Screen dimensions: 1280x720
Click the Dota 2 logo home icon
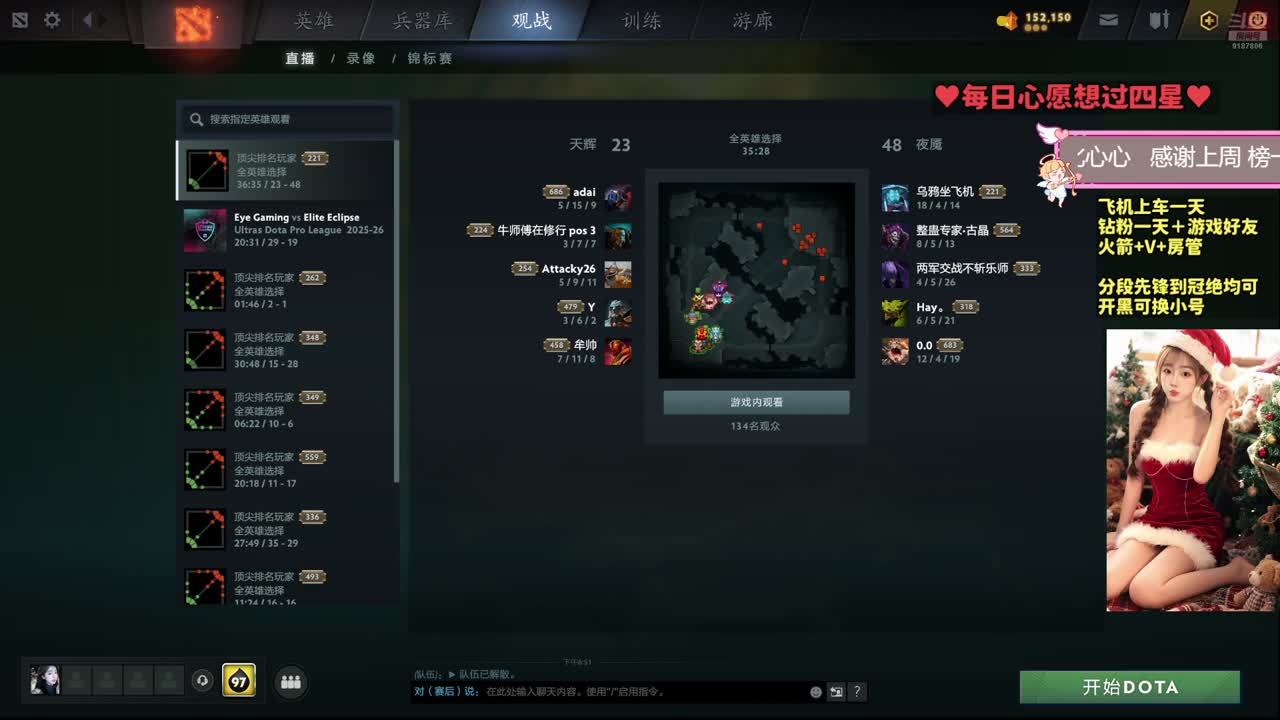pos(194,24)
